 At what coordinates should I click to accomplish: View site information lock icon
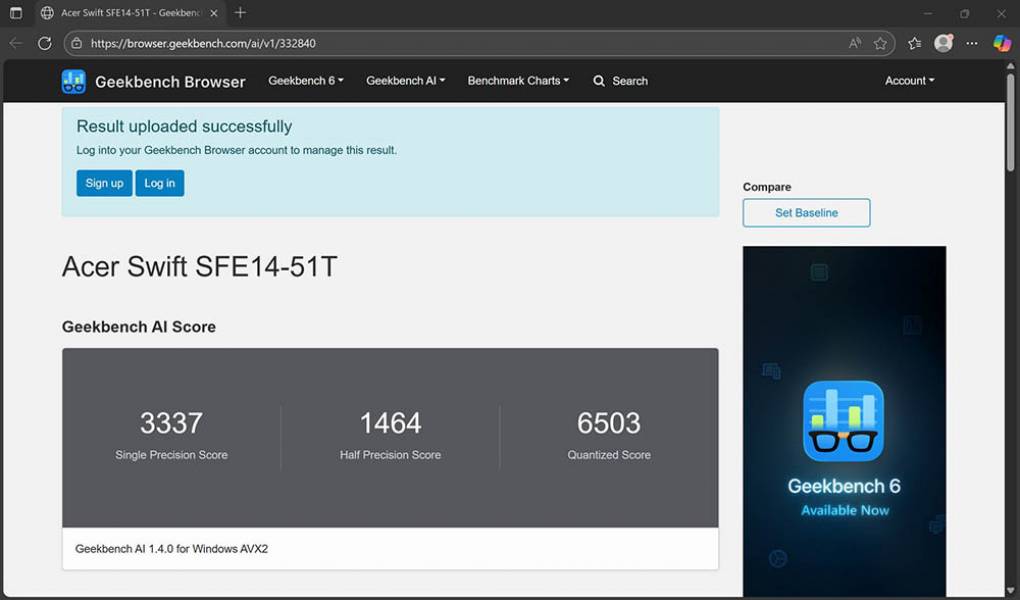click(77, 43)
